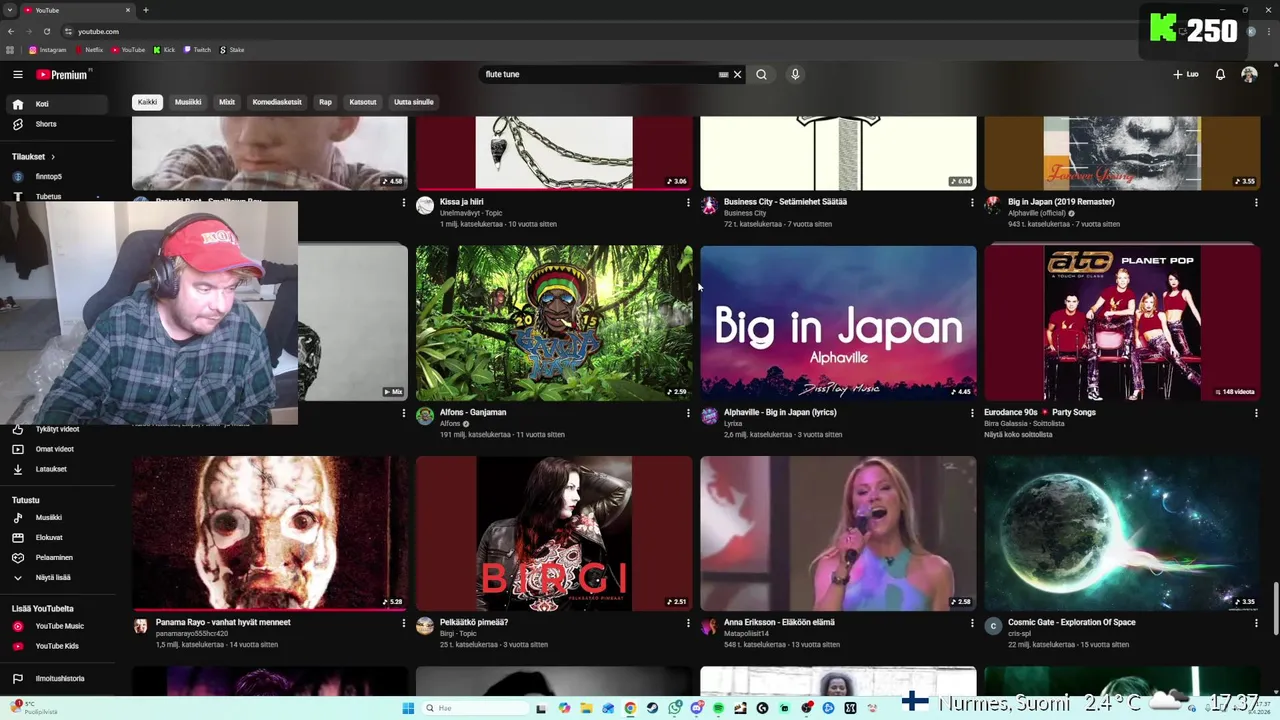1280x720 pixels.
Task: Open options menu for Eurodance 90s playlist
Action: (x=1256, y=413)
